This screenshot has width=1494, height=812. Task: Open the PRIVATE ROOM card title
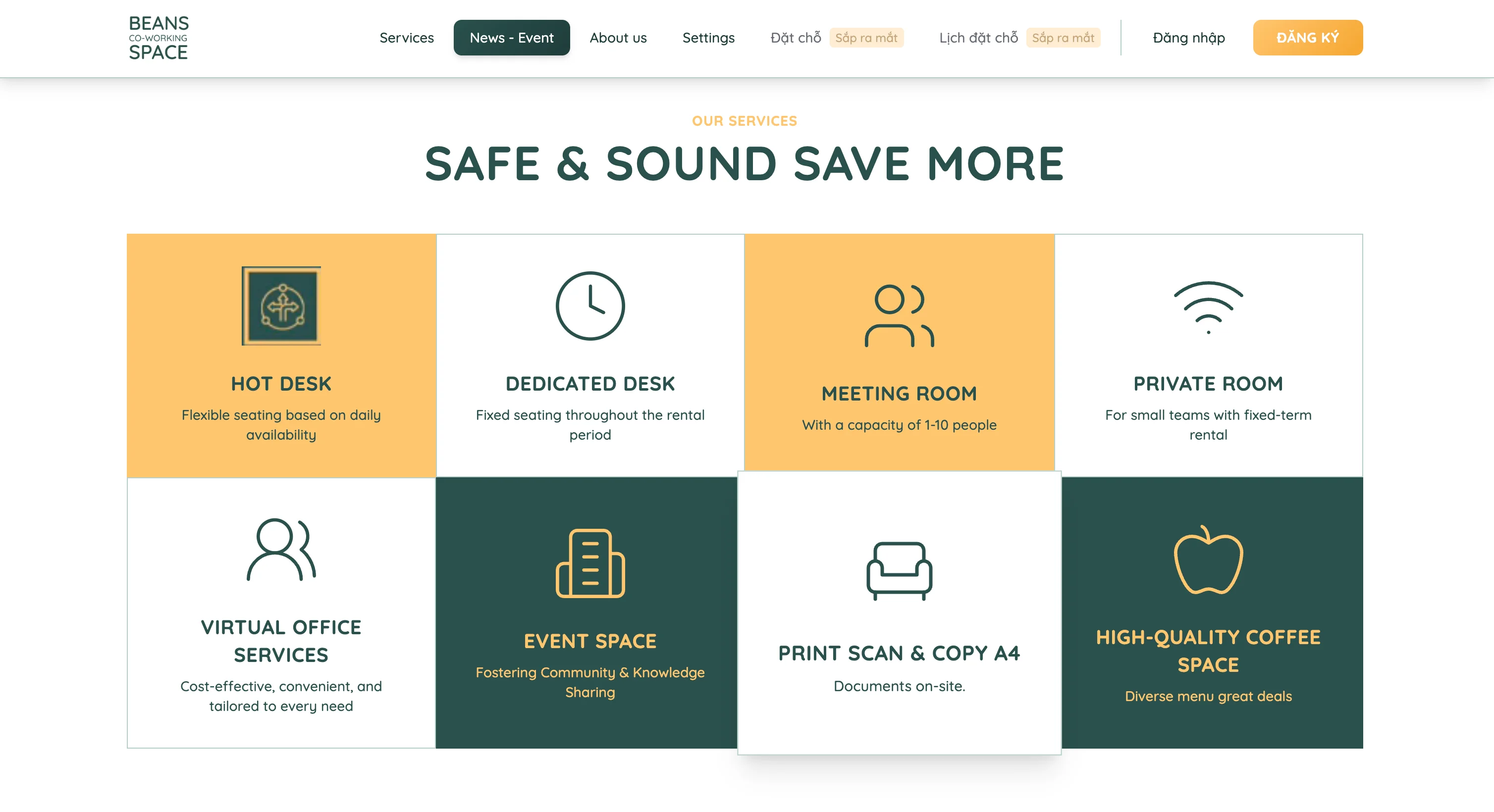coord(1208,384)
